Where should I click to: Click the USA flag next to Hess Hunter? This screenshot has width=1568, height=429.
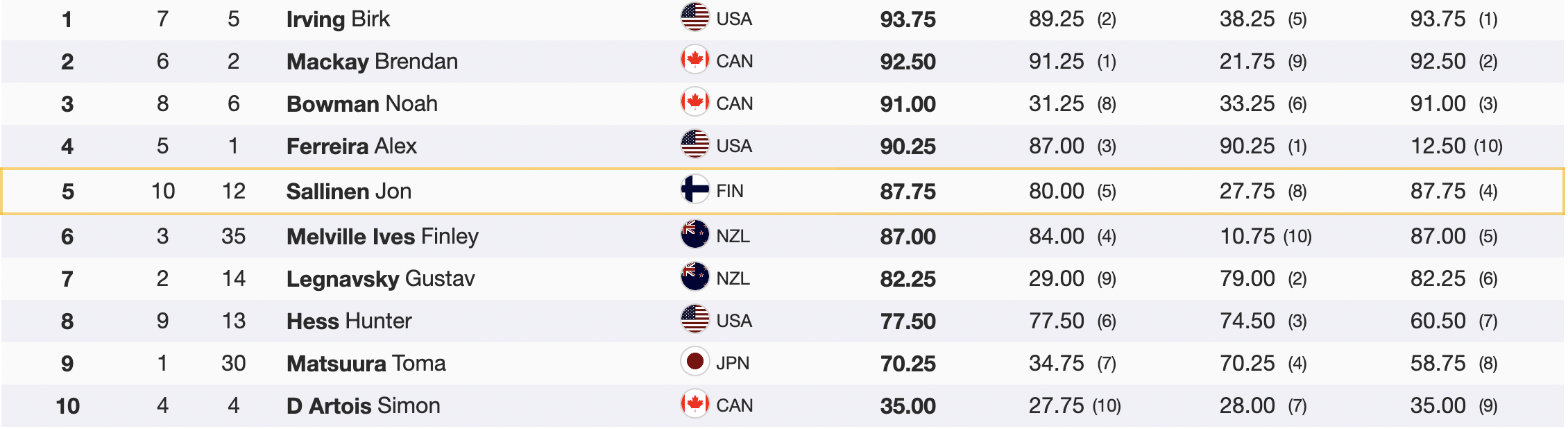[x=694, y=319]
